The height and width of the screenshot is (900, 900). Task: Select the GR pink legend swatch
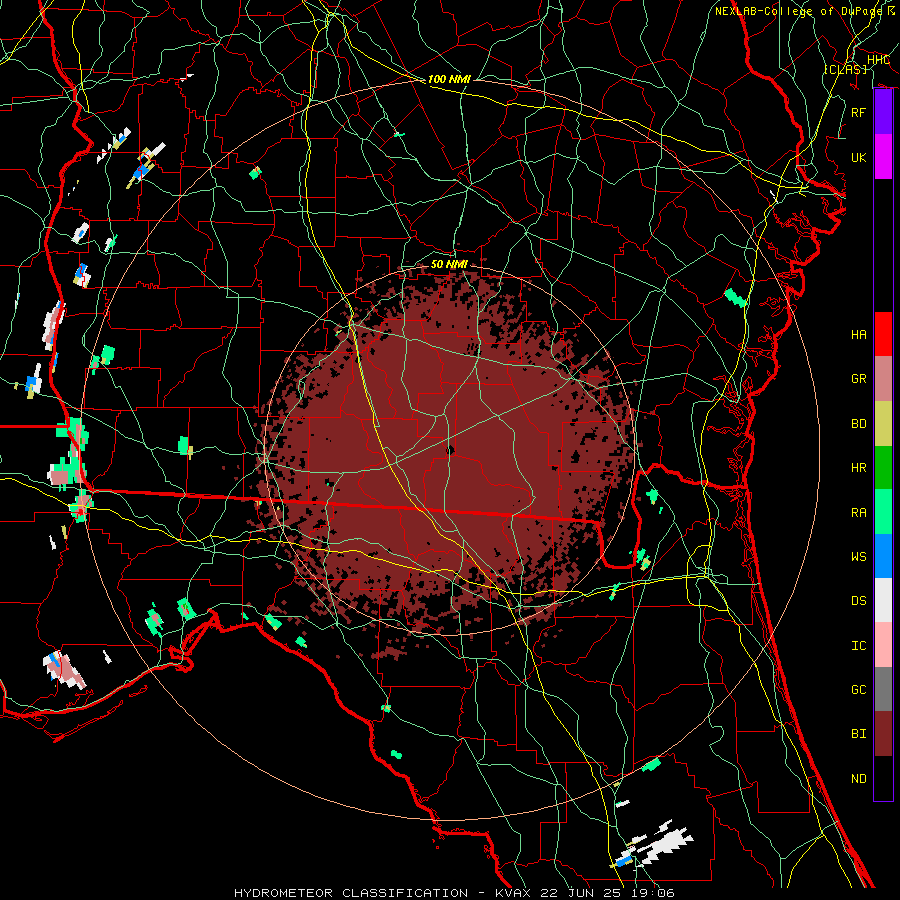pos(883,379)
